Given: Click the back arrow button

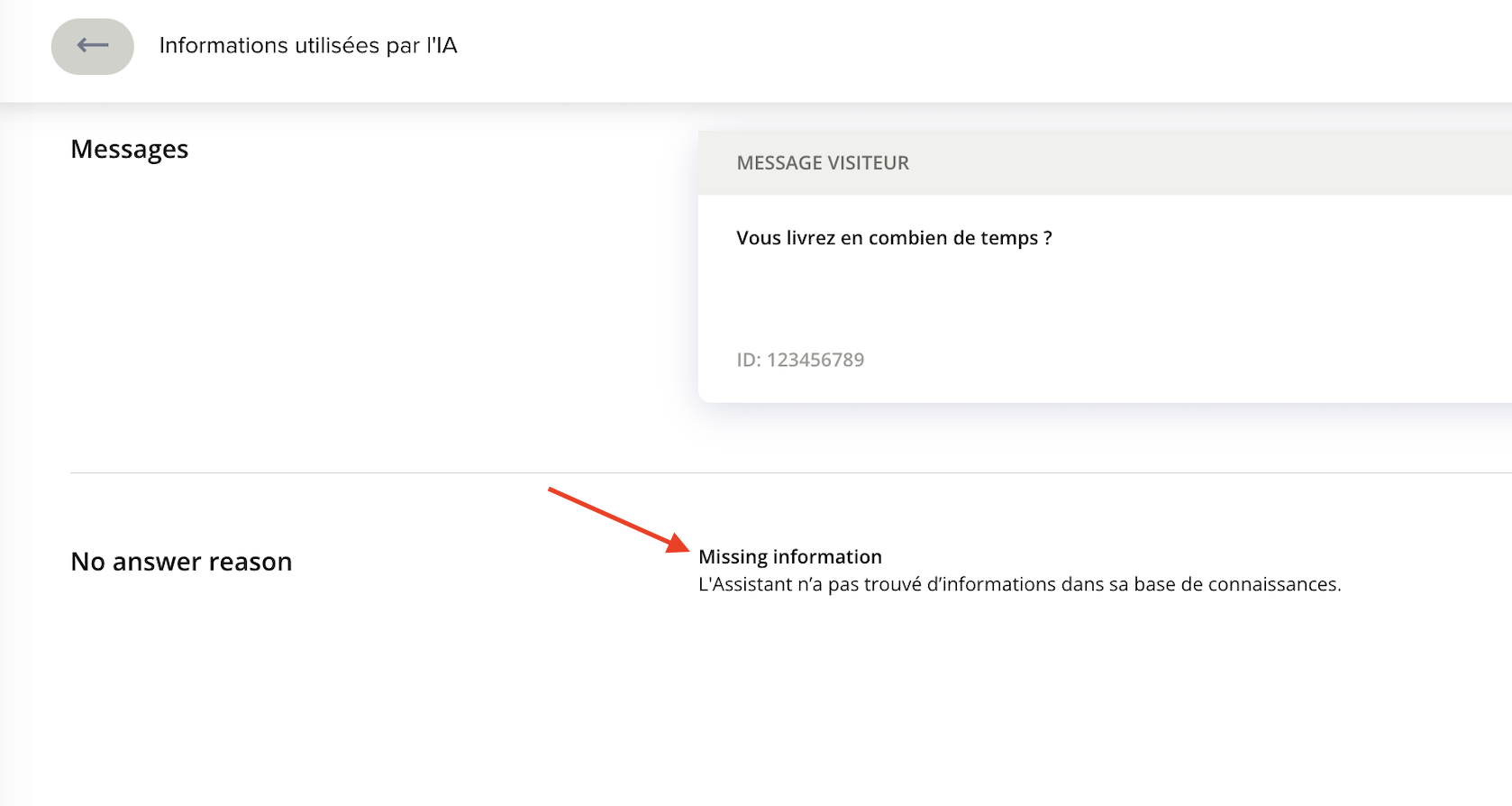Looking at the screenshot, I should tap(92, 46).
